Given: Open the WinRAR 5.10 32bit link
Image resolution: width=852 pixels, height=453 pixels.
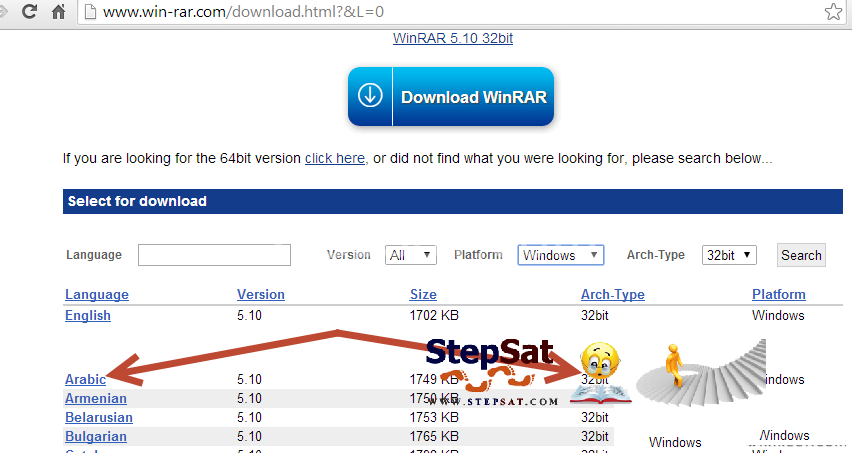Looking at the screenshot, I should (453, 39).
